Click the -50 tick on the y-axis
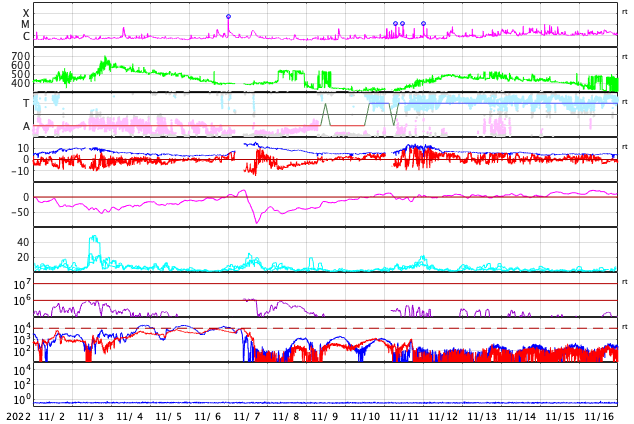This screenshot has height=424, width=634. tap(19, 211)
